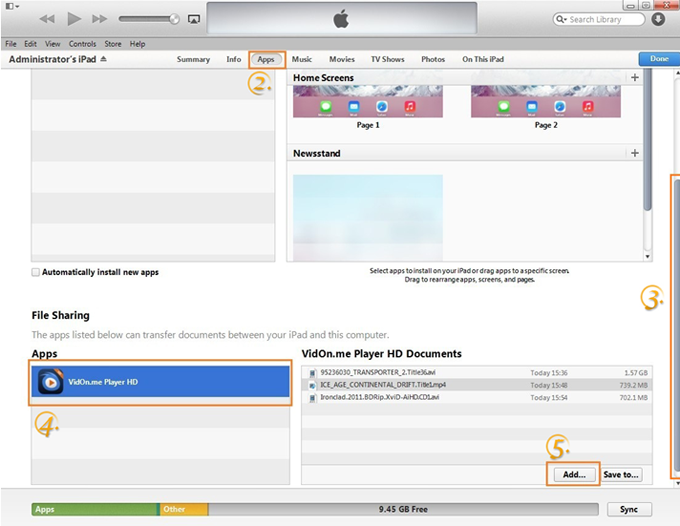
Task: Open the AirPlay icon
Action: 193,19
